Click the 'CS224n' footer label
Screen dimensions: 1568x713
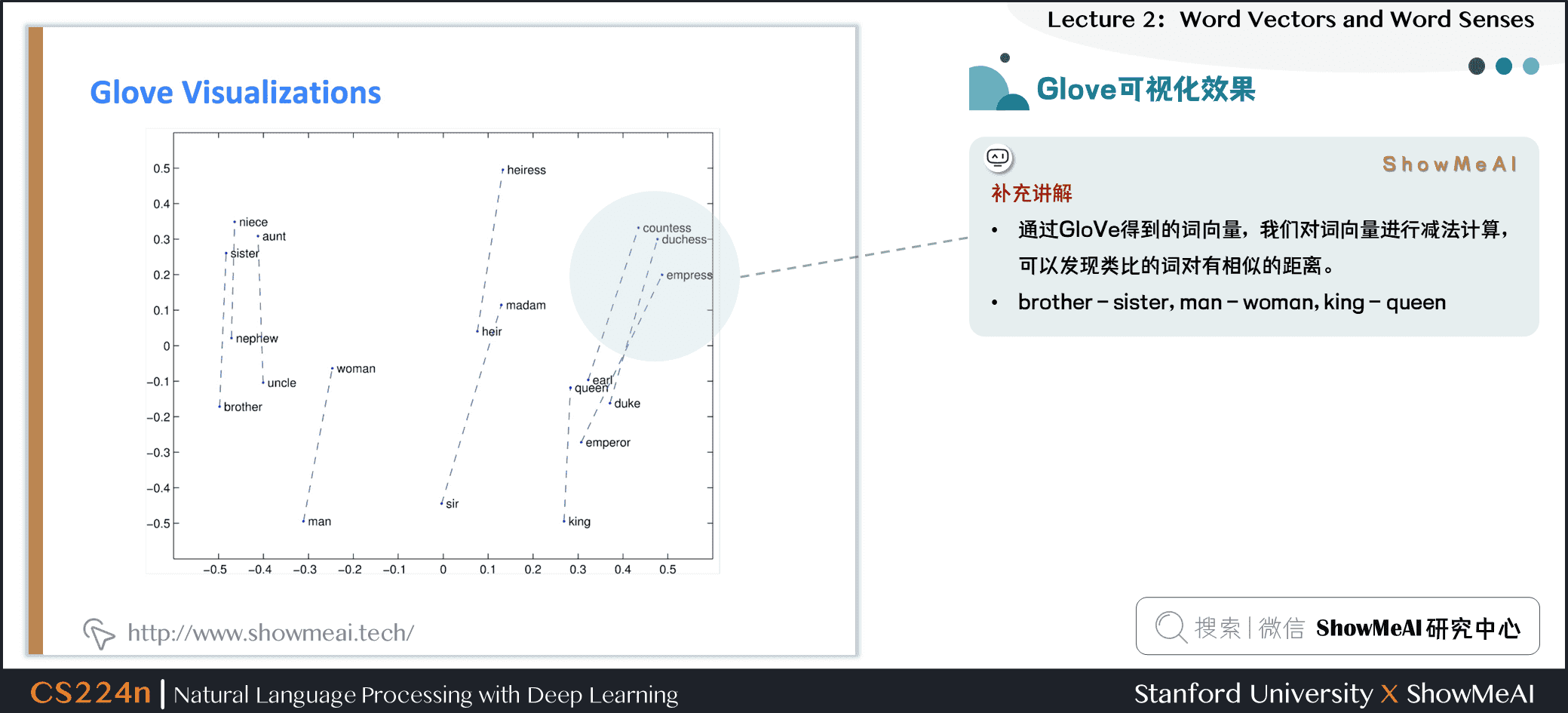(x=91, y=693)
